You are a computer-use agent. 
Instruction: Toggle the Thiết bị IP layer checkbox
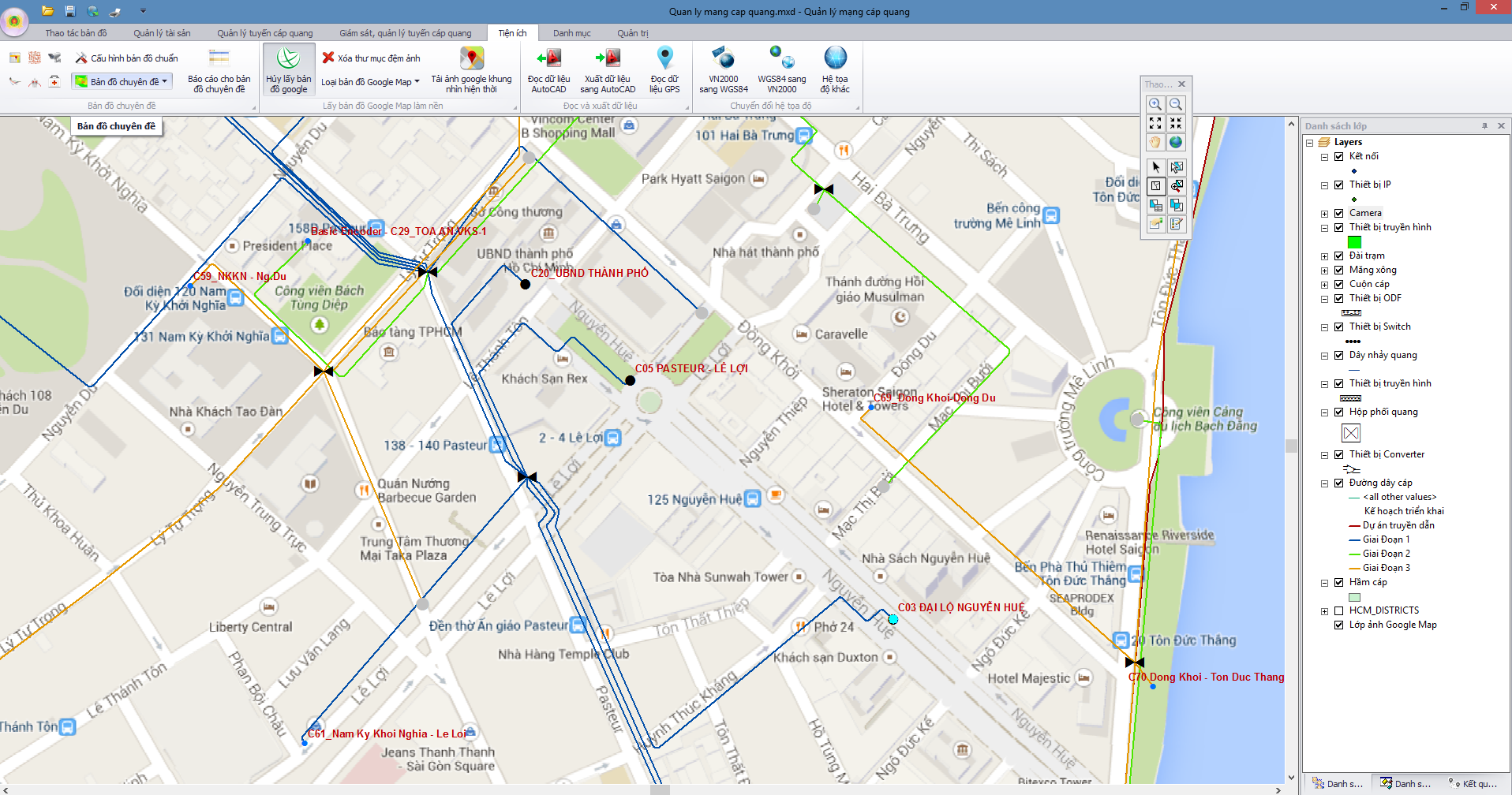point(1338,185)
